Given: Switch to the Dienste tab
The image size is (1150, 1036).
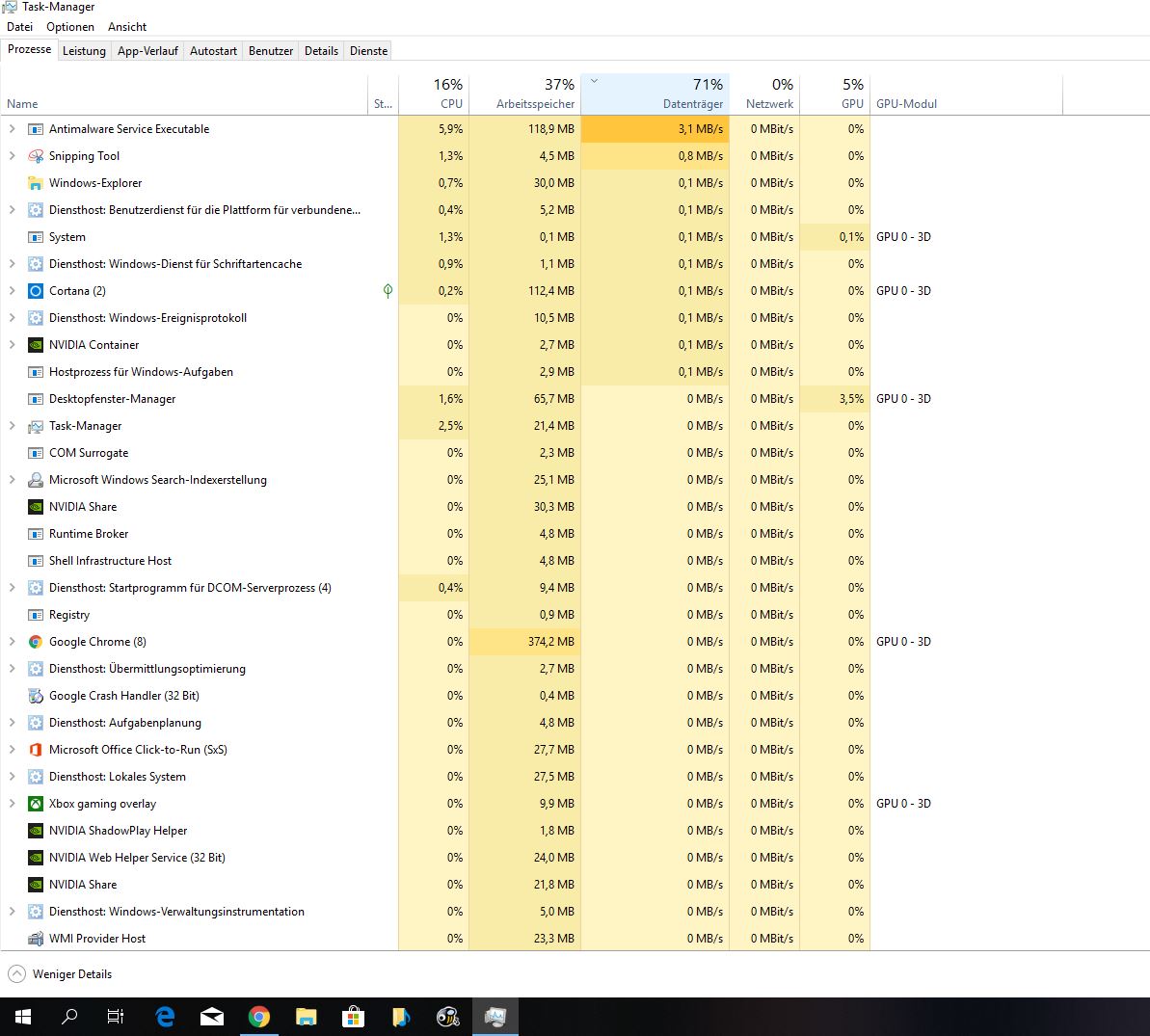Looking at the screenshot, I should click(x=369, y=51).
